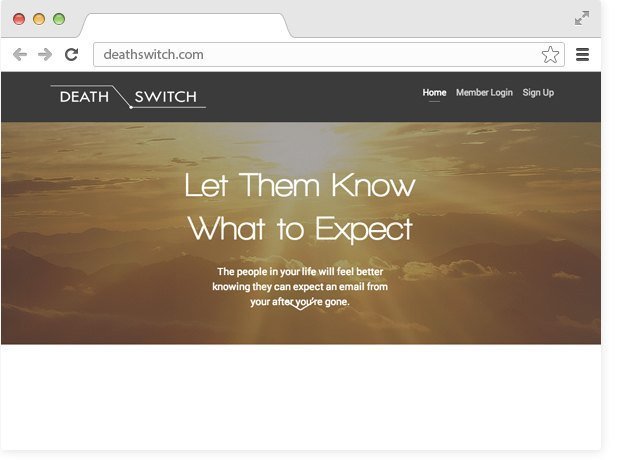Click the browser forward arrow
This screenshot has width=620, height=460.
pyautogui.click(x=45, y=54)
